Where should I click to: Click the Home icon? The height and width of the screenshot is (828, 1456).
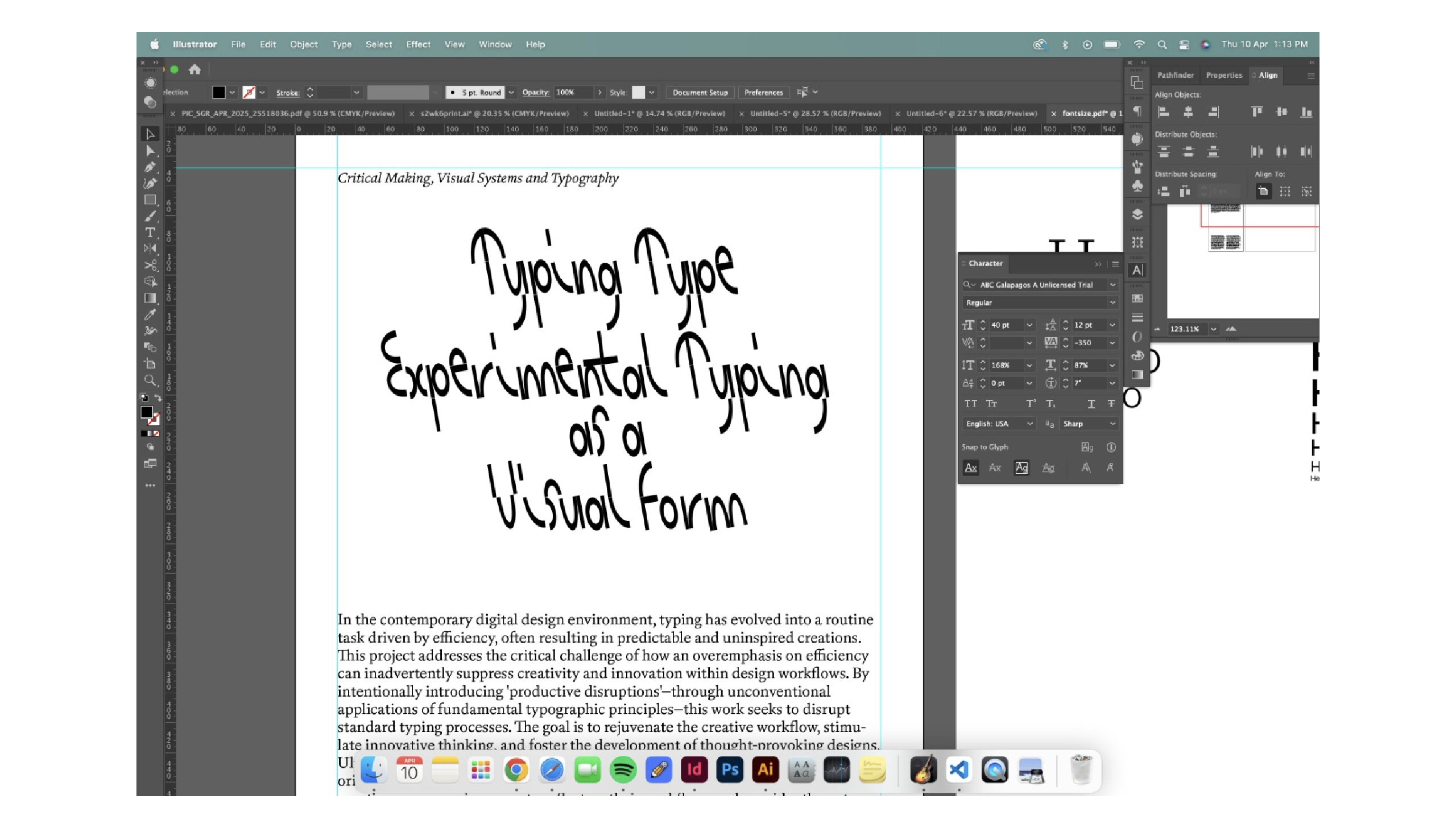pos(195,69)
